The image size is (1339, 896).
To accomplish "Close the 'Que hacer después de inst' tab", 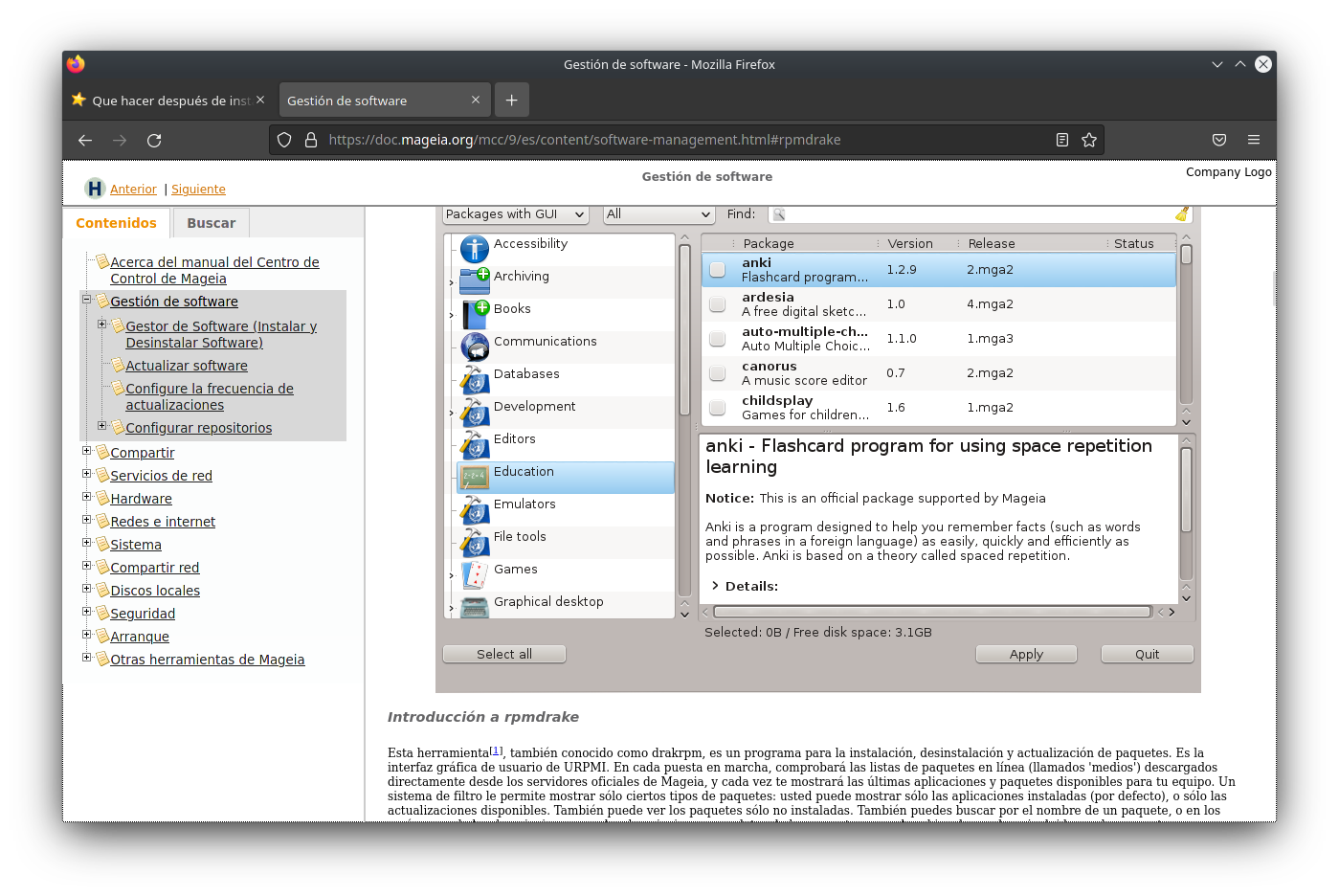I will [260, 100].
